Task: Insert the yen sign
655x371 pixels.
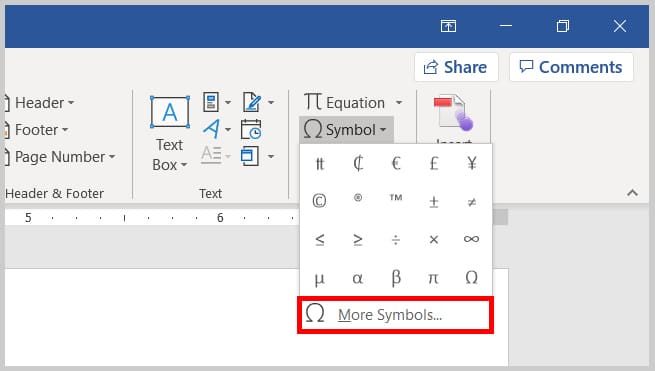Action: tap(472, 163)
